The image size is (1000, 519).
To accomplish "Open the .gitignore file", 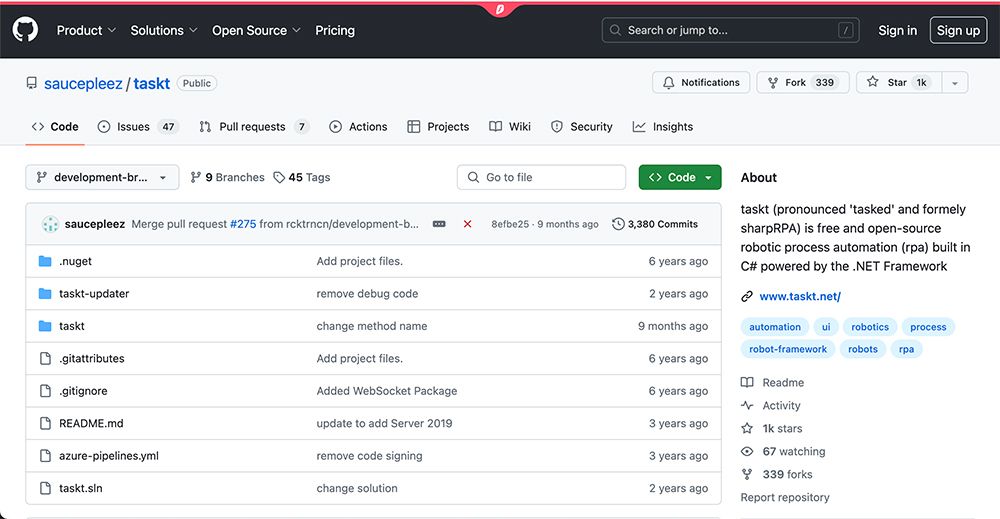I will coord(84,391).
